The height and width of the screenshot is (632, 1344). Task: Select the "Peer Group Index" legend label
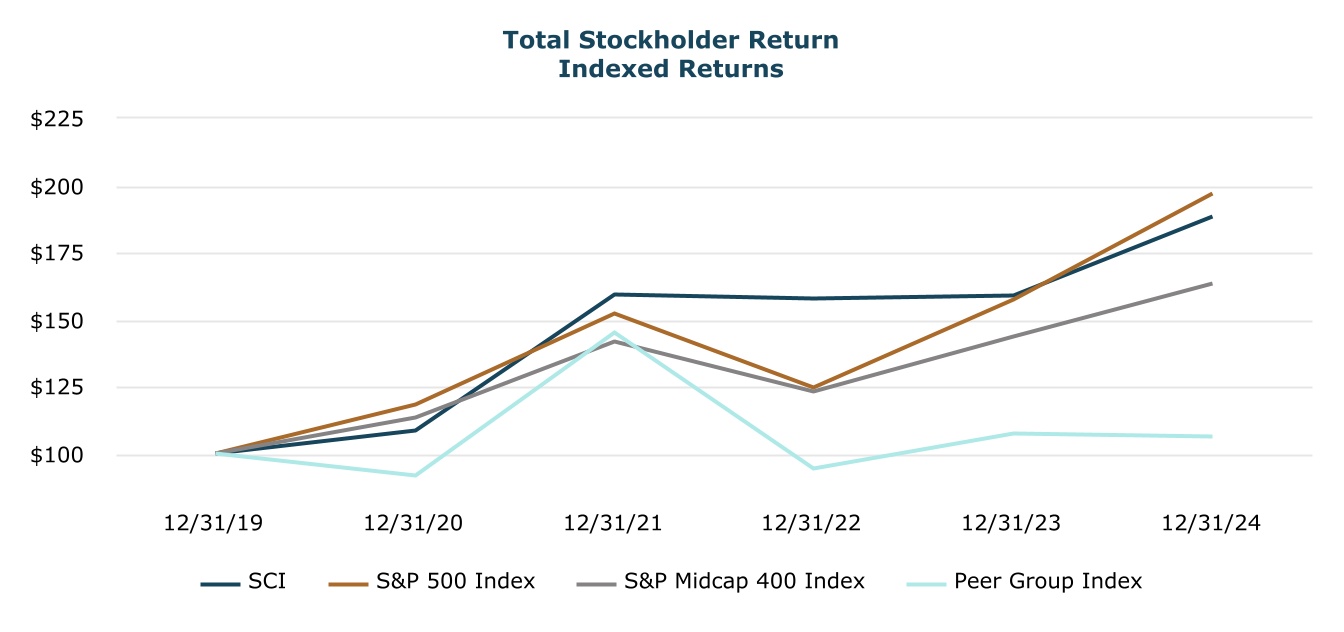(x=1048, y=581)
